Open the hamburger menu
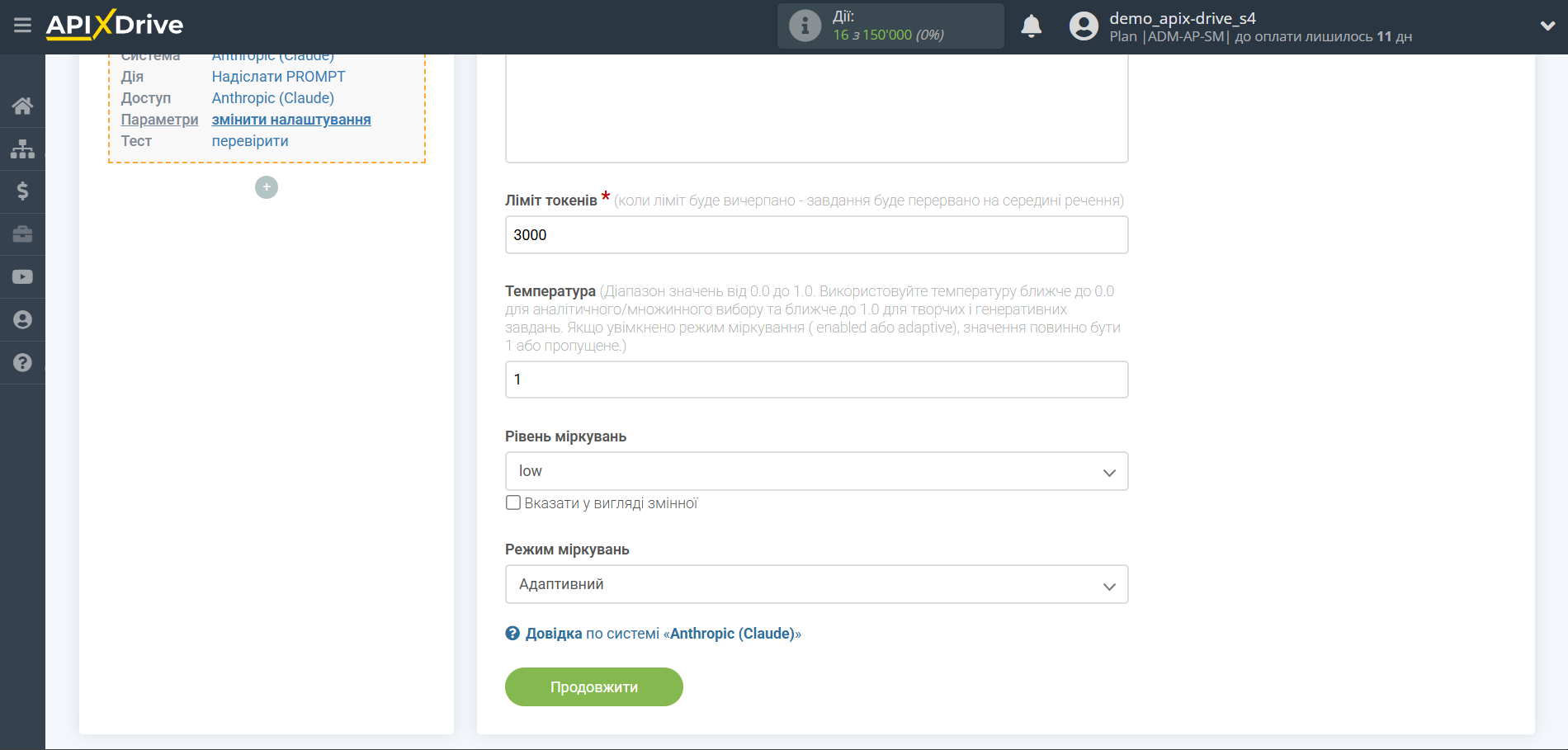 [22, 26]
